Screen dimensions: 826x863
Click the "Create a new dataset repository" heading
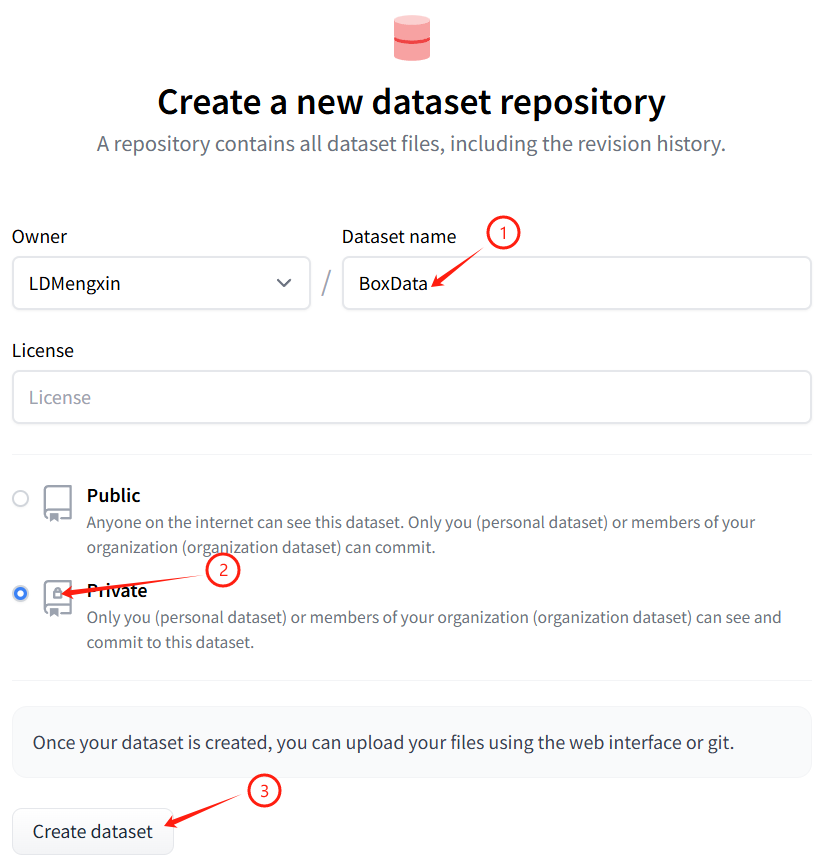tap(411, 102)
